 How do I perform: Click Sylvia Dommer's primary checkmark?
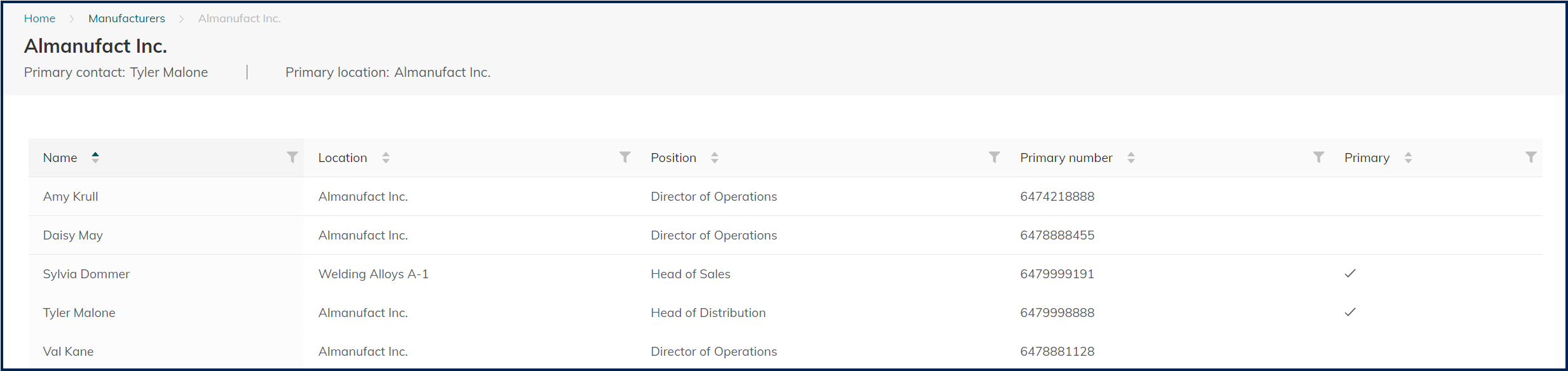pyautogui.click(x=1351, y=273)
